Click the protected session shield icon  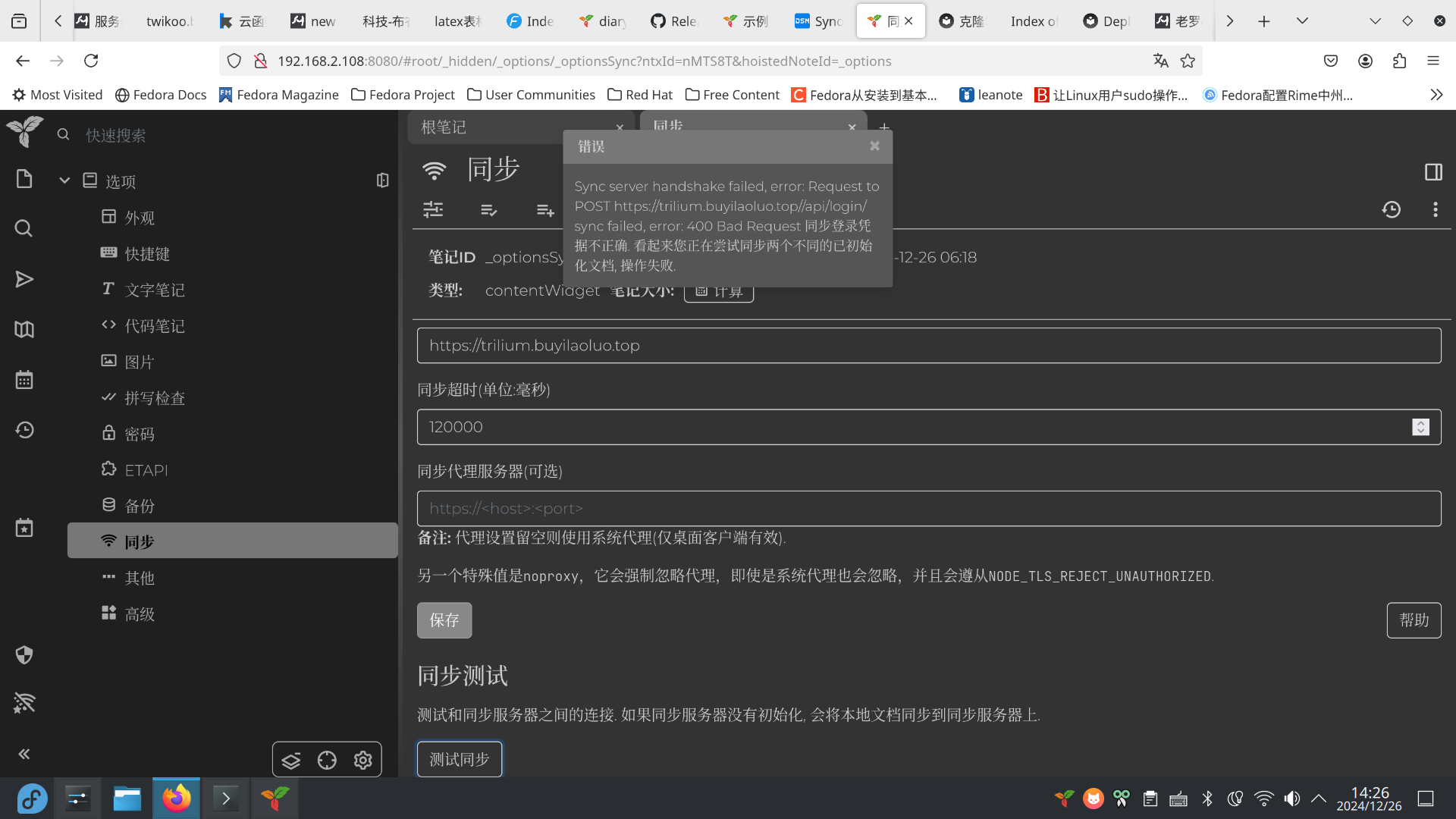[24, 654]
